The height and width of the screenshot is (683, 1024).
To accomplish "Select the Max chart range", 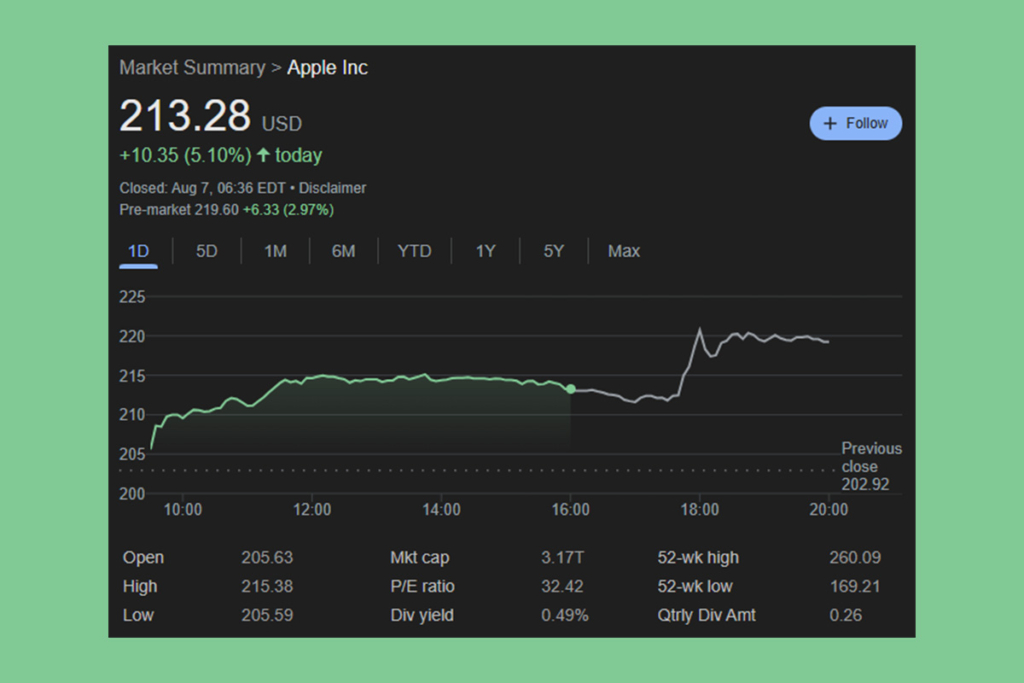I will point(623,251).
